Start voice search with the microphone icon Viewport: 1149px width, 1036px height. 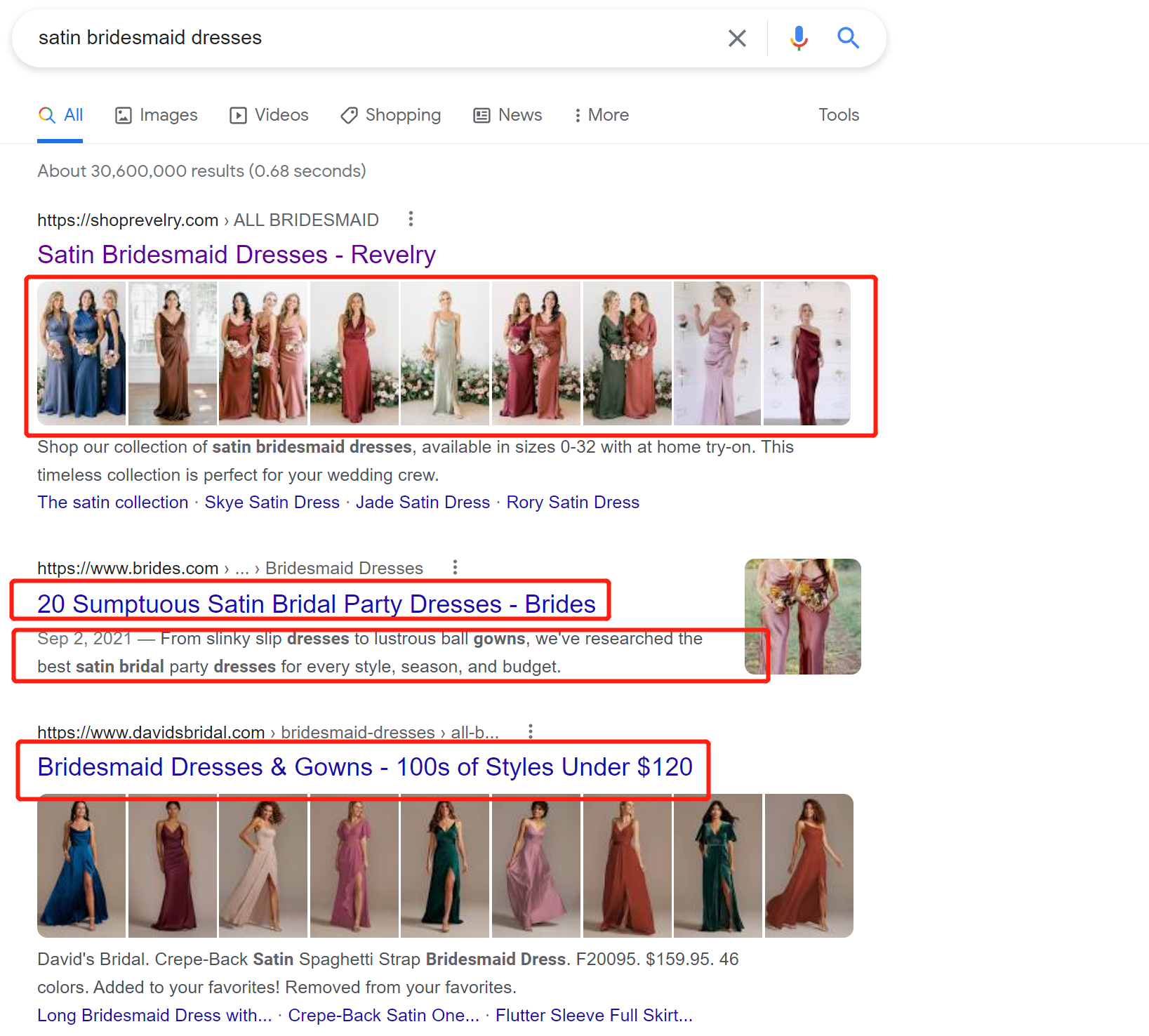[799, 38]
